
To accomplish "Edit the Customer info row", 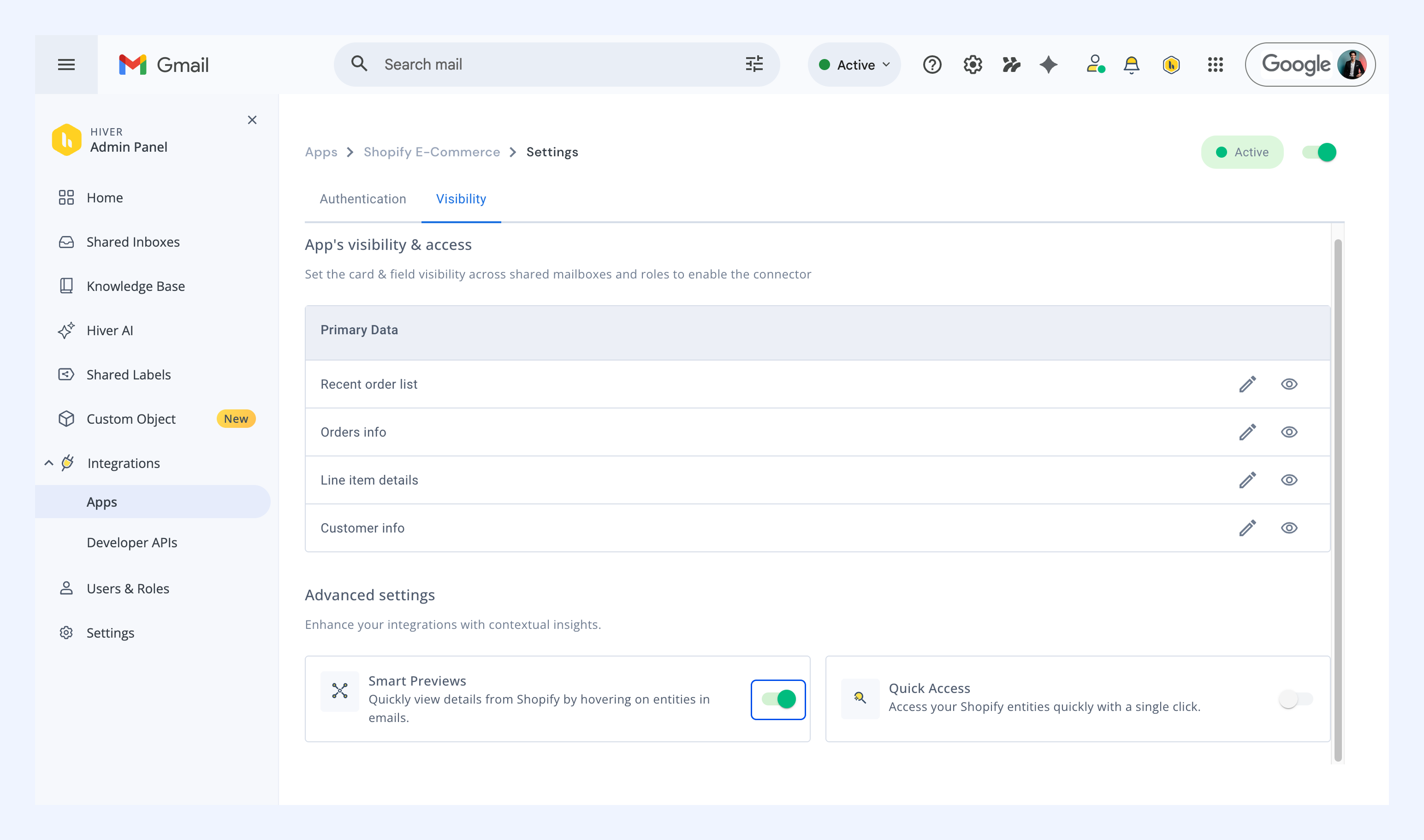I will [x=1247, y=528].
